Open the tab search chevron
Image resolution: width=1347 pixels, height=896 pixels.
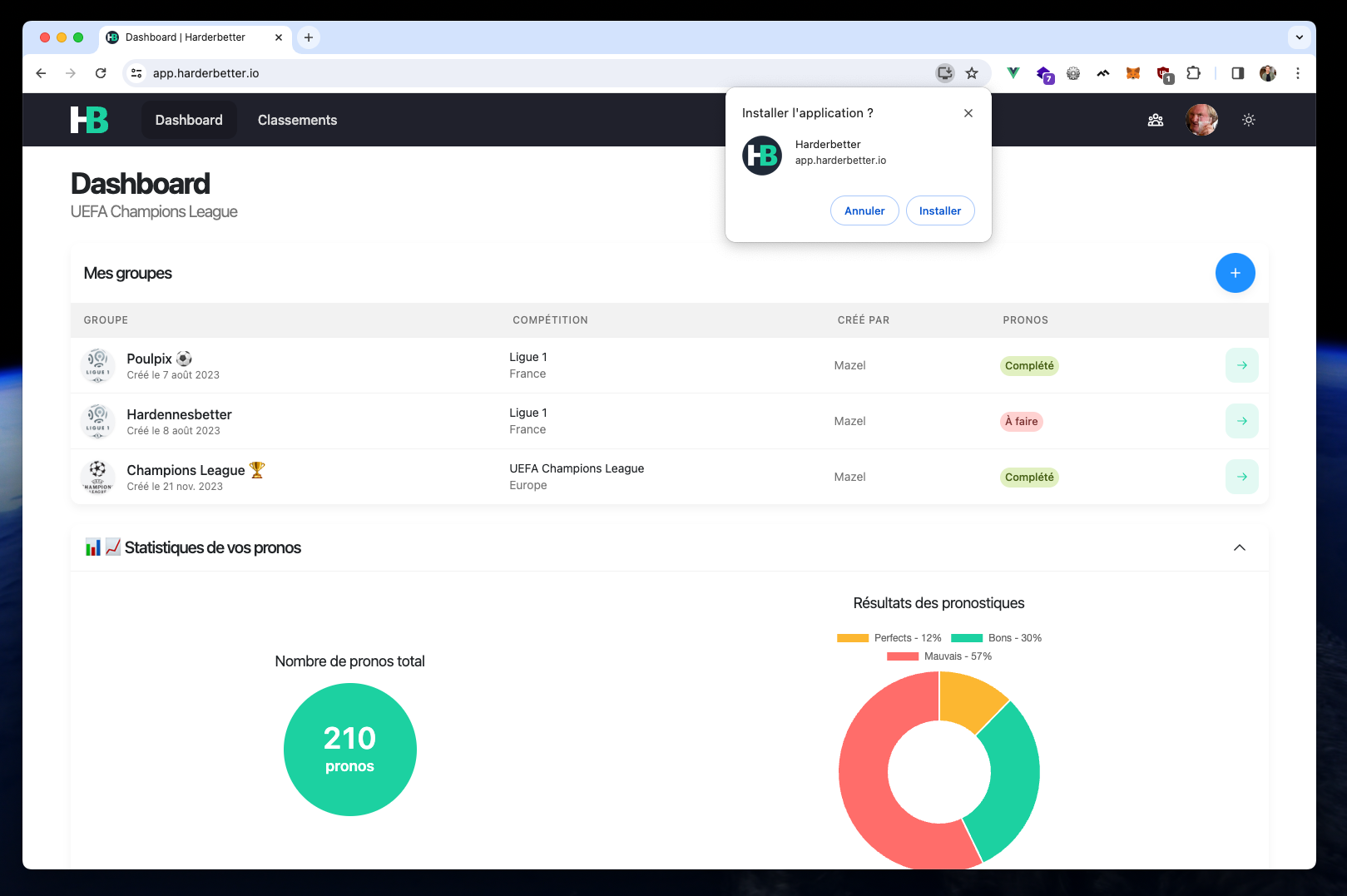(1298, 37)
